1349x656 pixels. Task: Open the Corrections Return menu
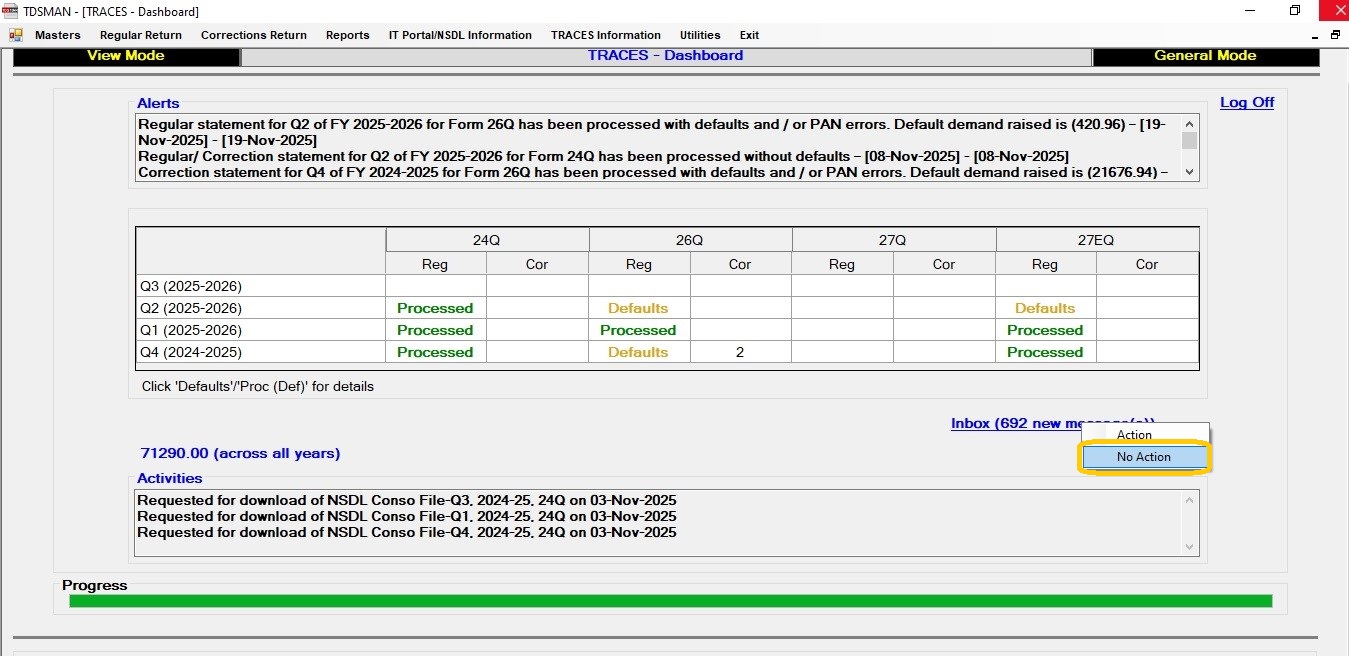(253, 35)
